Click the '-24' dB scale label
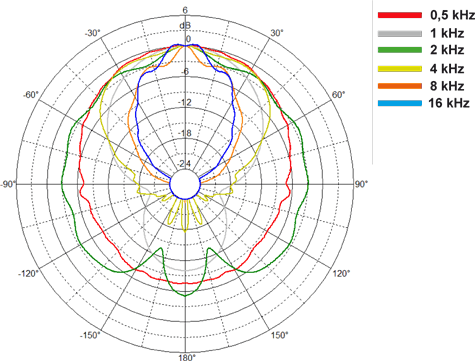The height and width of the screenshot is (361, 475). (185, 164)
